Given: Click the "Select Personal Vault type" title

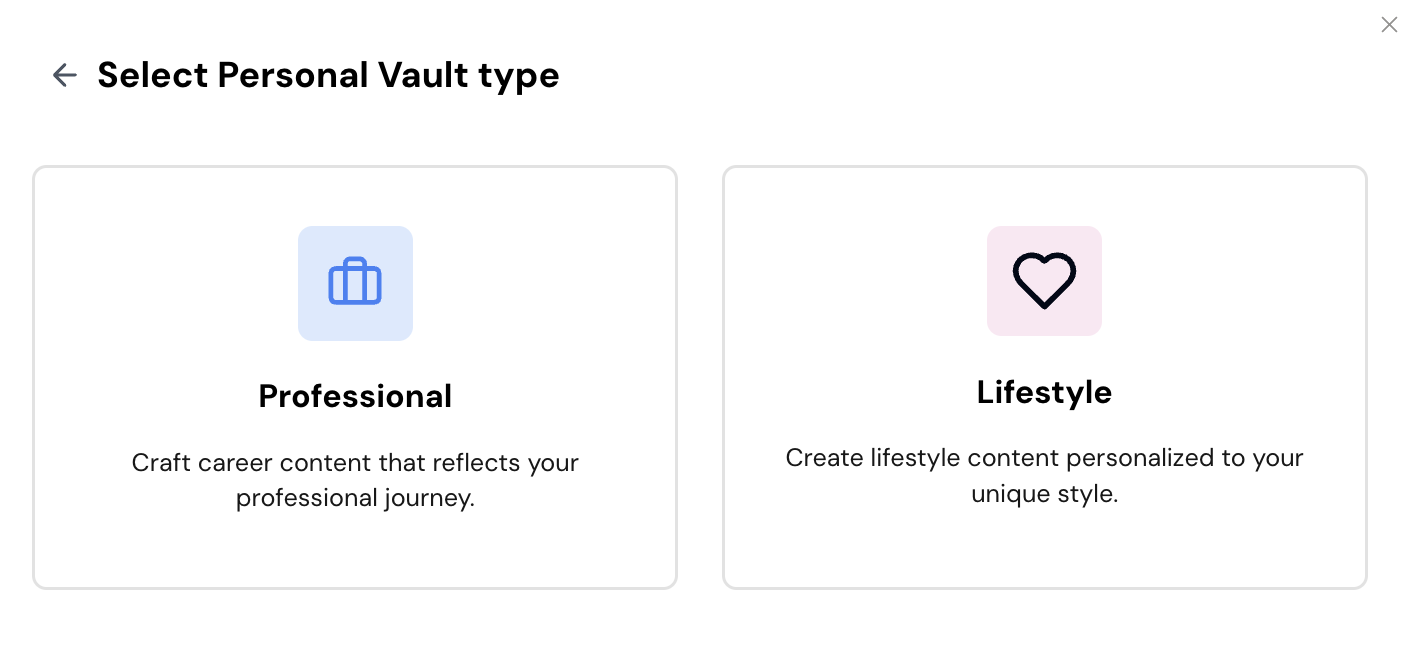Looking at the screenshot, I should click(328, 75).
